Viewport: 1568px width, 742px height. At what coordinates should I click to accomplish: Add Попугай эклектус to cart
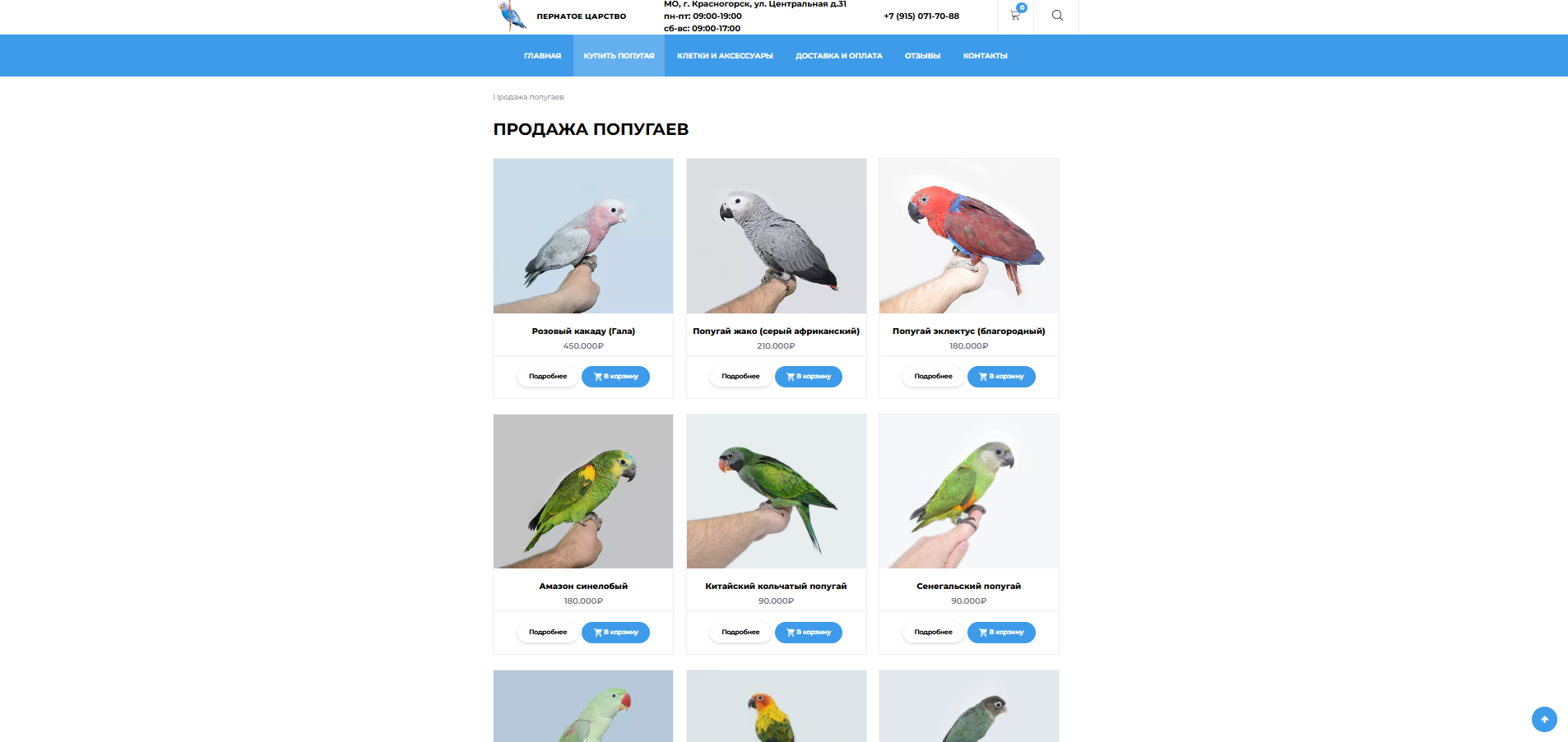tap(1001, 377)
